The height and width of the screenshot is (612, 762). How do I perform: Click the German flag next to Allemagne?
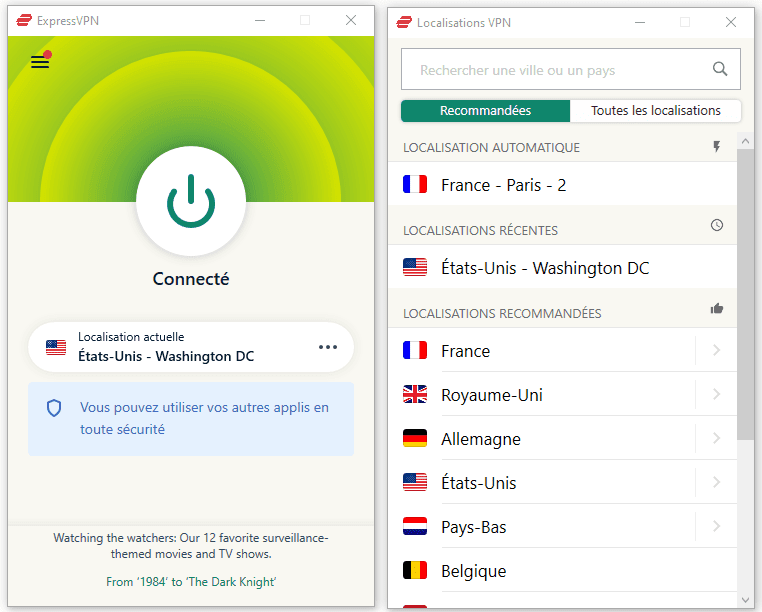[415, 438]
